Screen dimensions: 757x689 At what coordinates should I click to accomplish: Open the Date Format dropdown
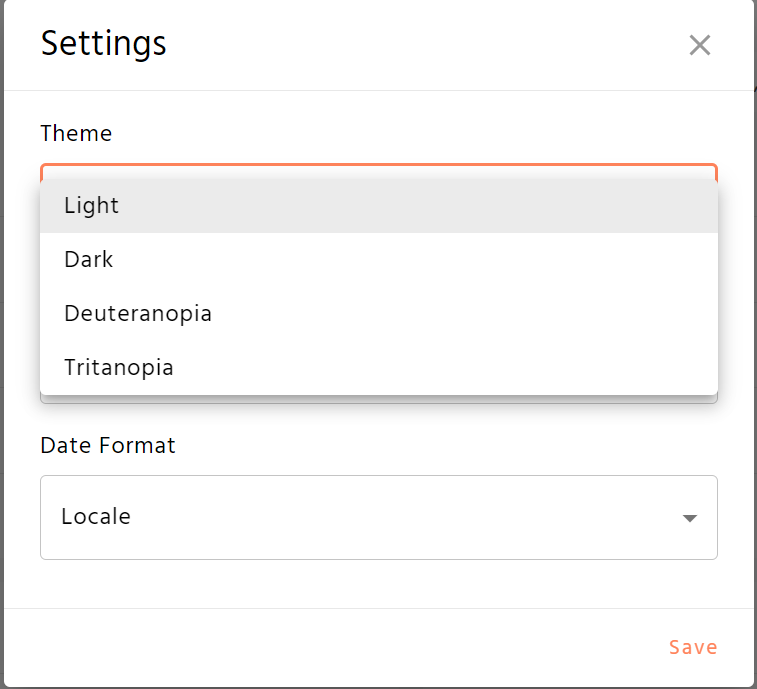click(x=378, y=517)
